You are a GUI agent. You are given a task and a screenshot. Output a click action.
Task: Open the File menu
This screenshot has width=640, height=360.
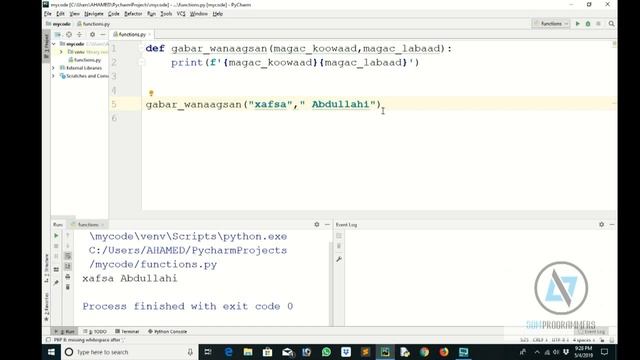pos(48,14)
